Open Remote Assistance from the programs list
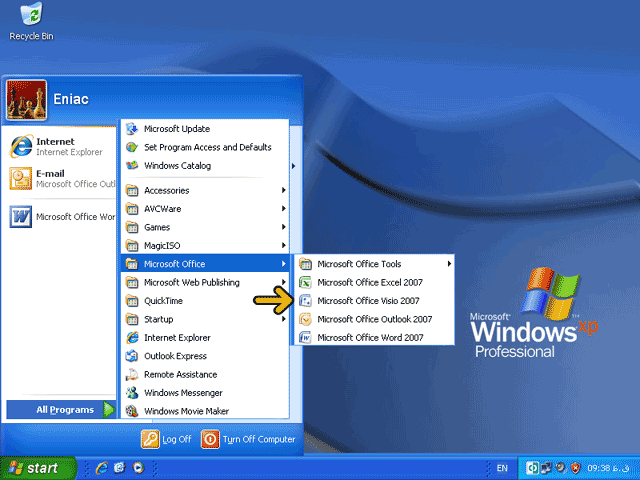 pos(181,374)
